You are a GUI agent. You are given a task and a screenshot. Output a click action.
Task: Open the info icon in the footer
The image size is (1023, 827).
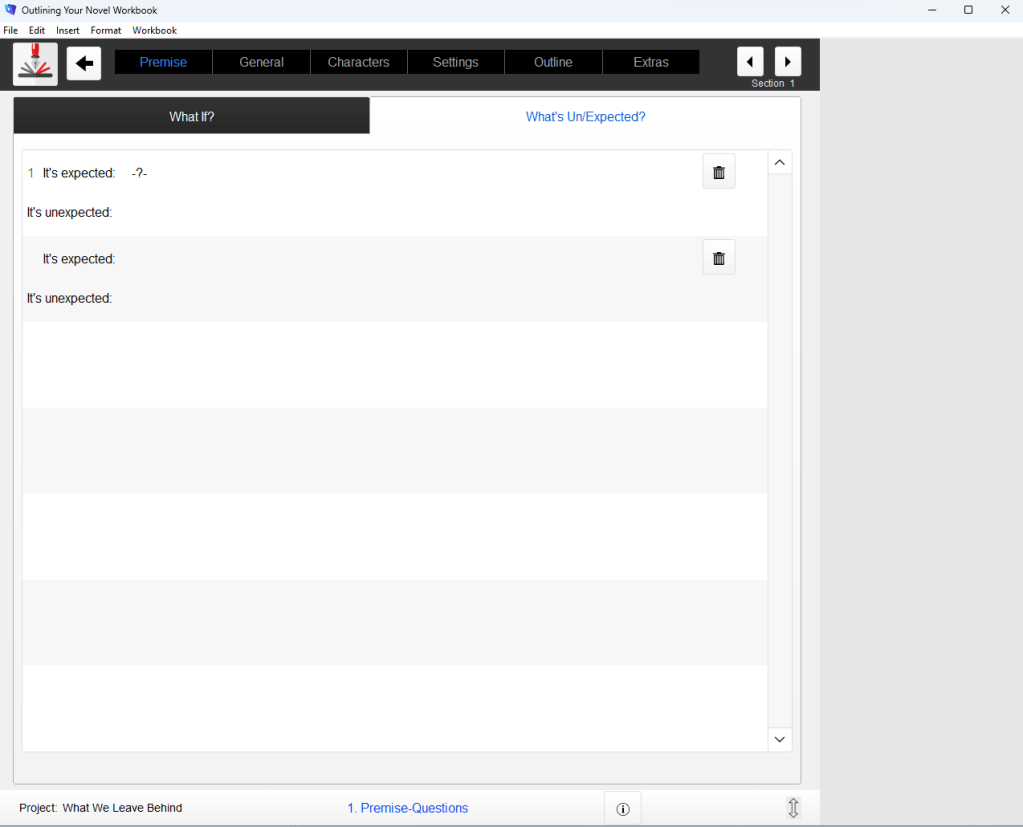click(x=623, y=809)
